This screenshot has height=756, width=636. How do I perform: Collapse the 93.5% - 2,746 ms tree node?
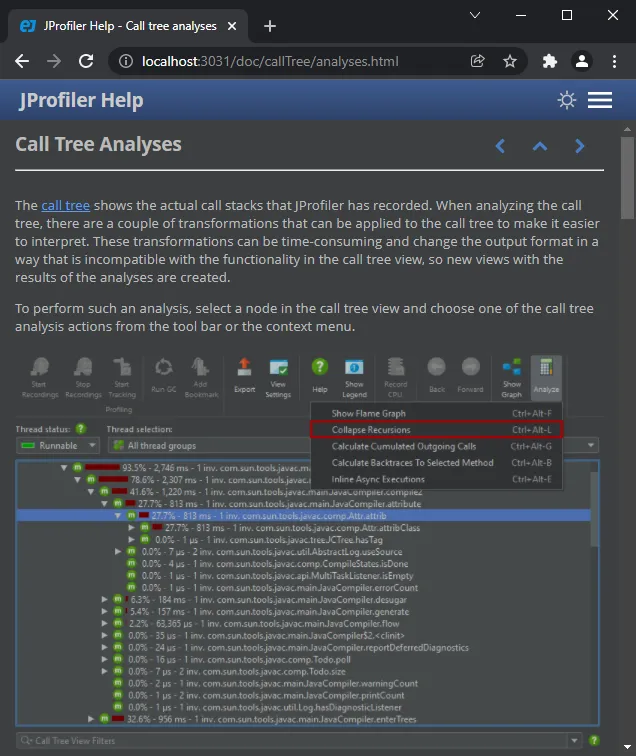point(64,467)
